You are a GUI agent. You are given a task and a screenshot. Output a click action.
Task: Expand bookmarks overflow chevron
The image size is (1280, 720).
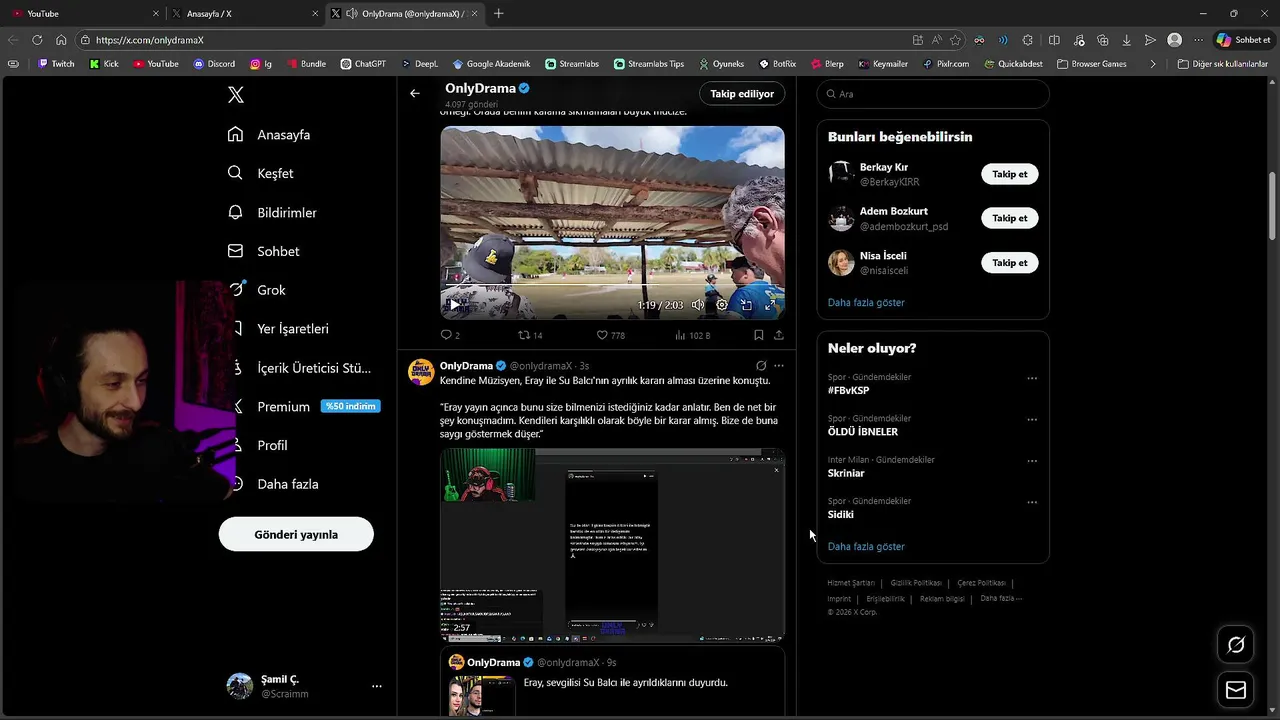click(x=1153, y=64)
